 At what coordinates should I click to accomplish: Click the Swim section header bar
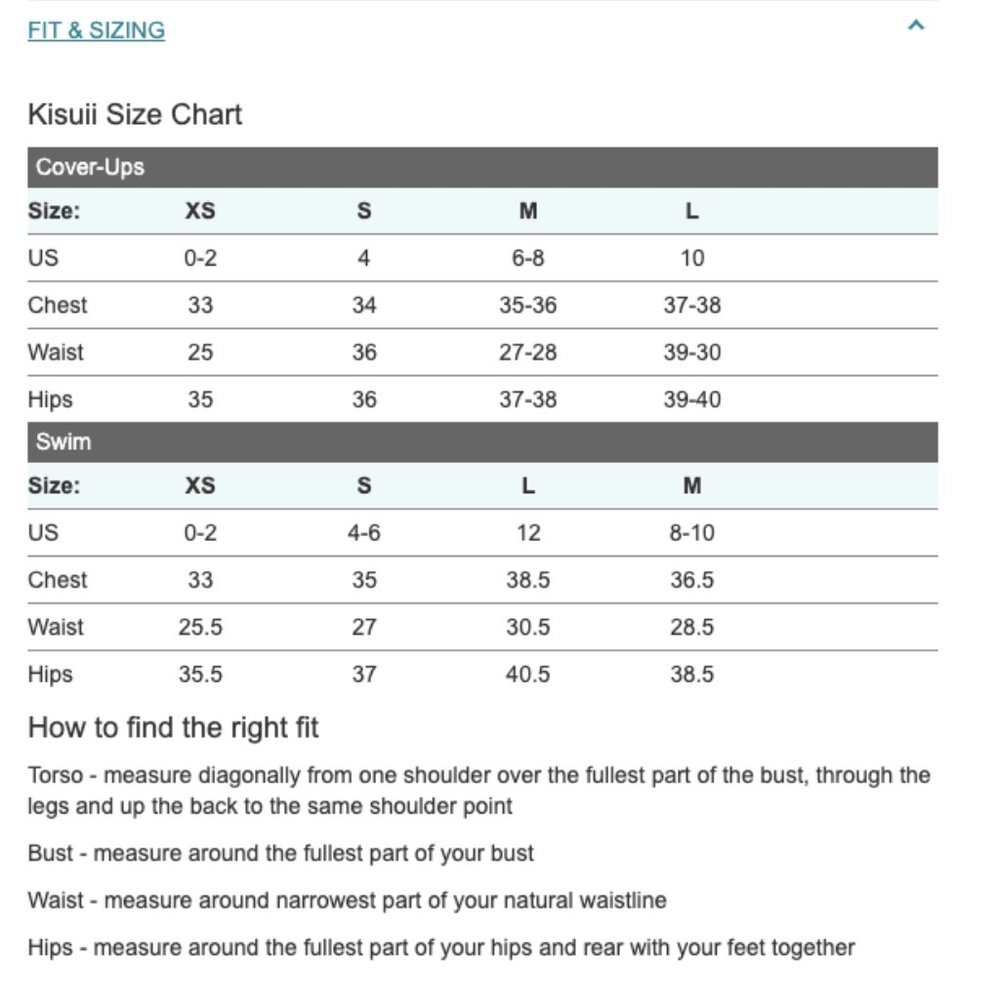[x=482, y=442]
